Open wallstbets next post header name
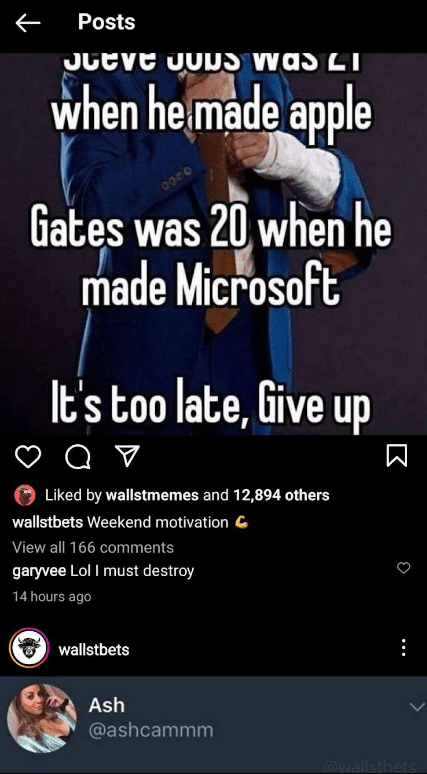This screenshot has width=427, height=774. (x=94, y=650)
